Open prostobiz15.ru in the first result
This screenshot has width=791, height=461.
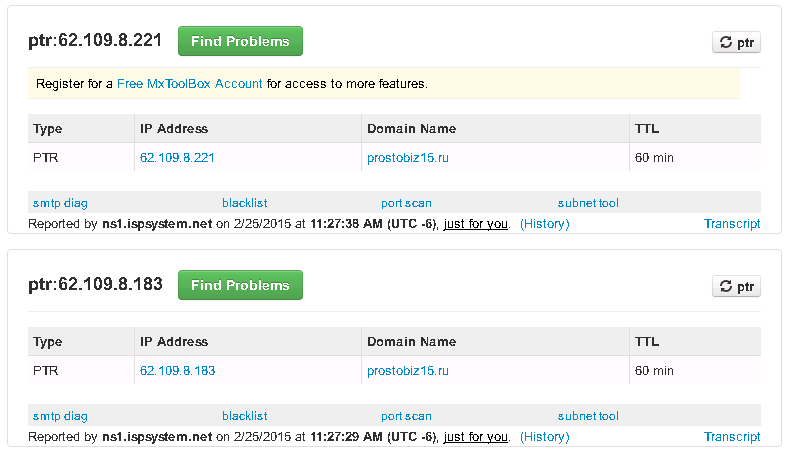coord(408,158)
